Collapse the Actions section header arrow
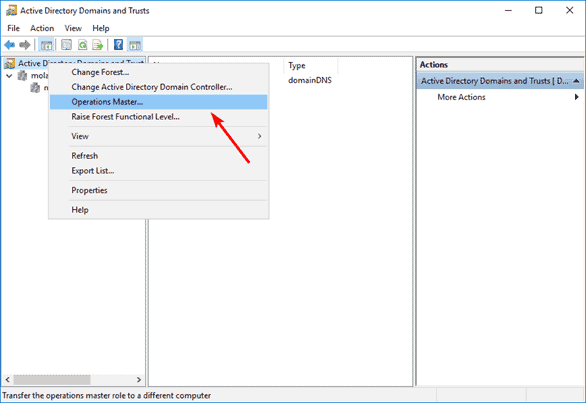This screenshot has height=403, width=586. pyautogui.click(x=576, y=81)
